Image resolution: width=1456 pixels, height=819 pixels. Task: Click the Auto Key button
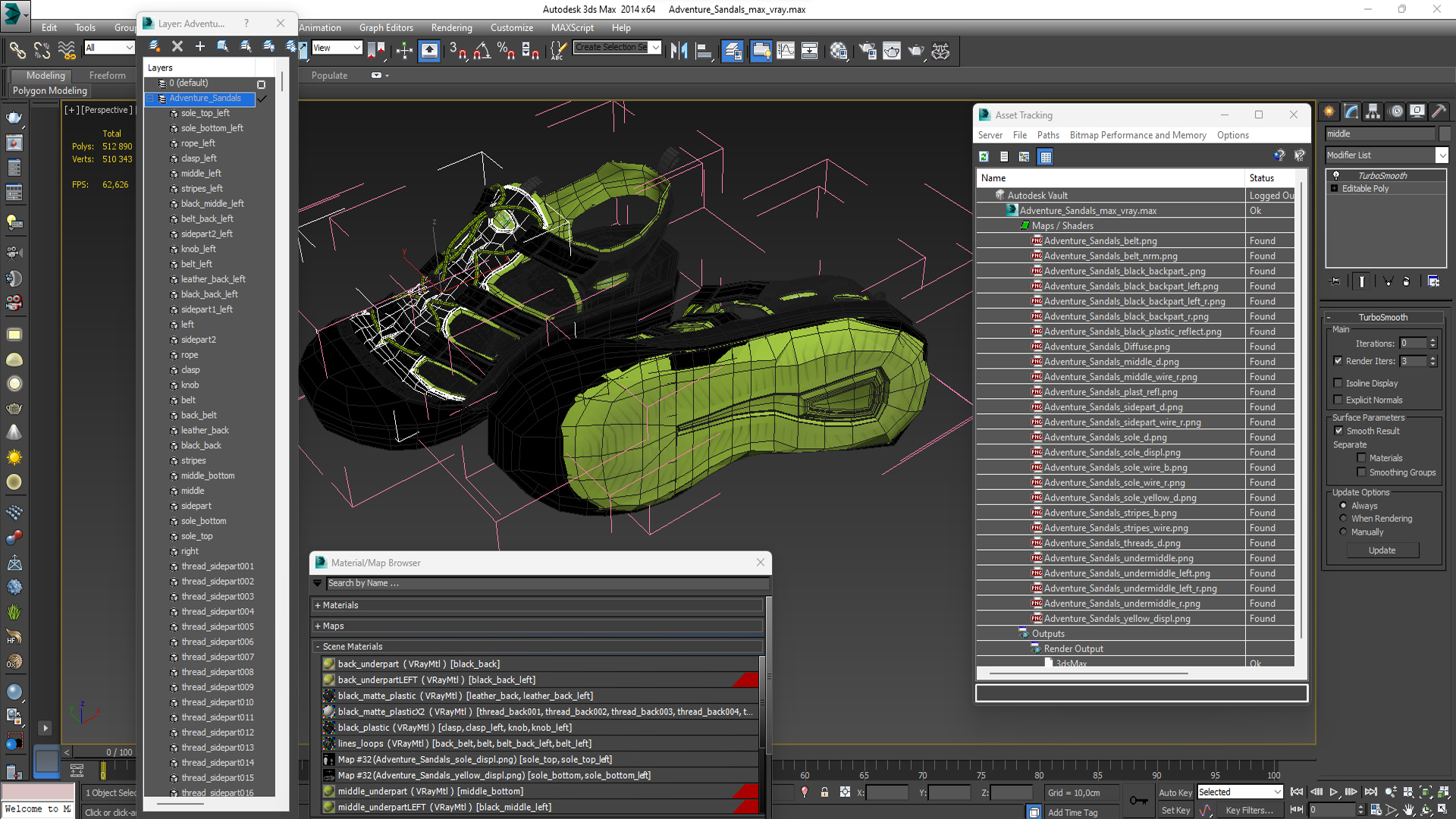click(x=1175, y=792)
